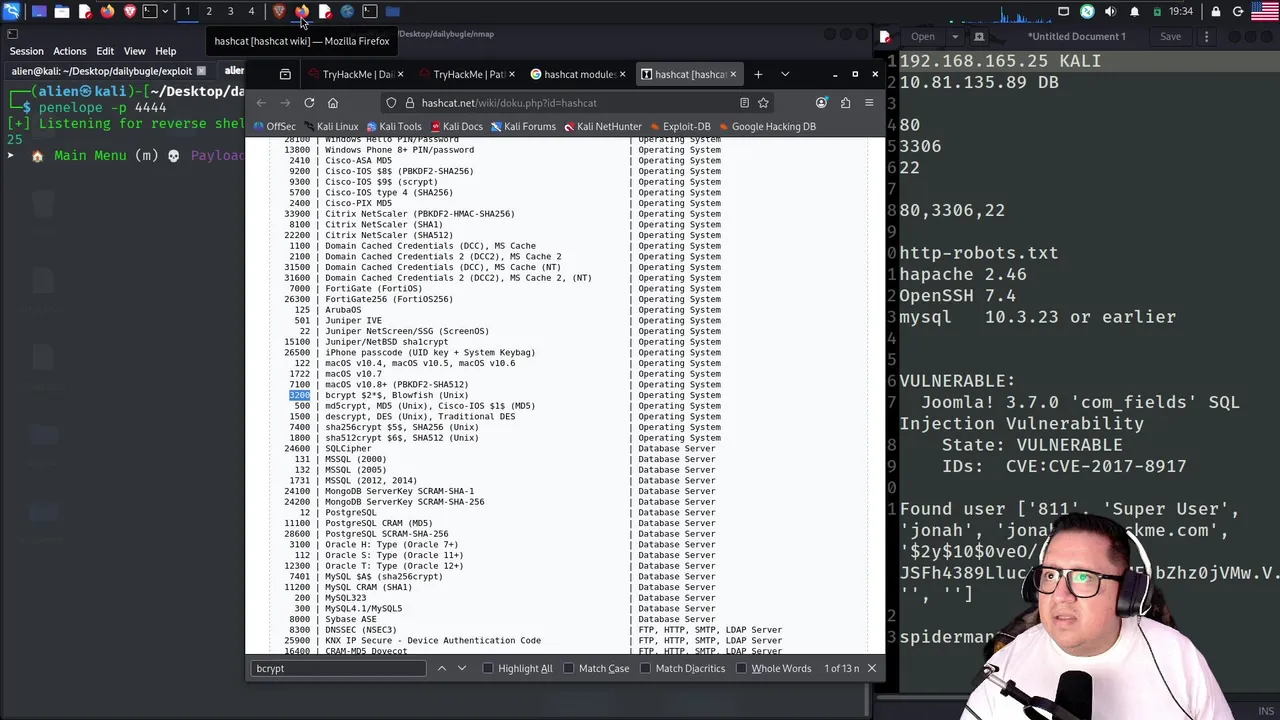
Task: Open the text editor's three-dot menu
Action: tap(1206, 37)
